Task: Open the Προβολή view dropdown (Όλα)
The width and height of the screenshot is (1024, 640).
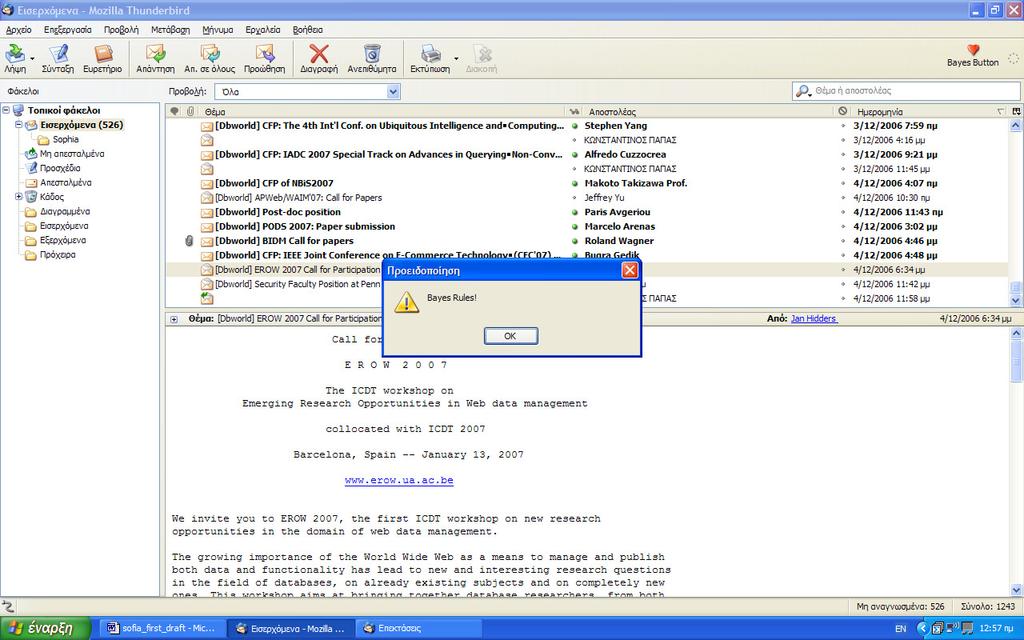Action: [308, 92]
